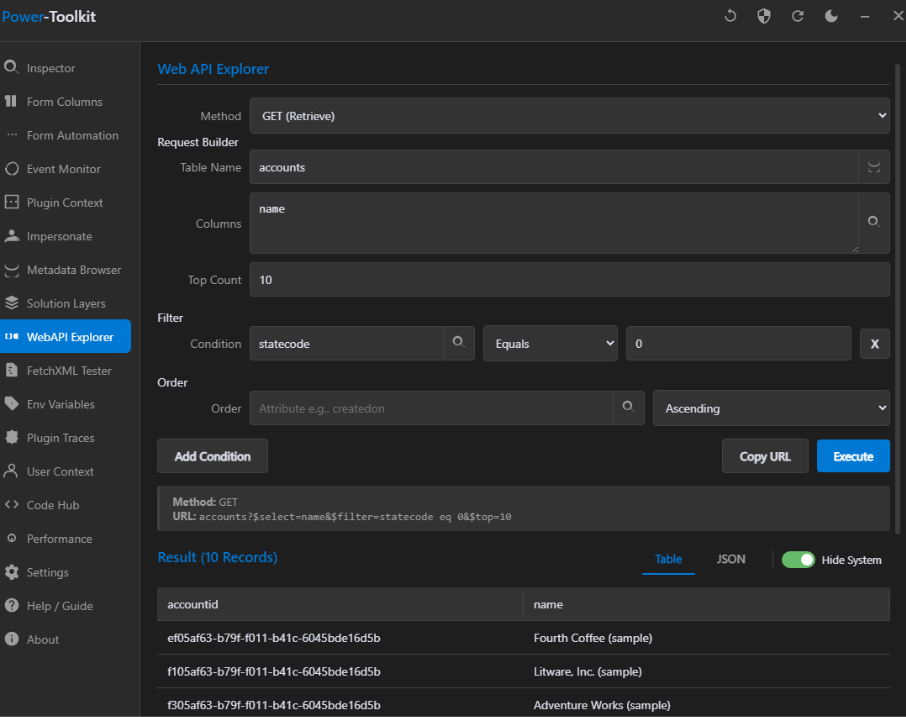This screenshot has width=906, height=717.
Task: Click search icon next to Columns field
Action: click(874, 223)
